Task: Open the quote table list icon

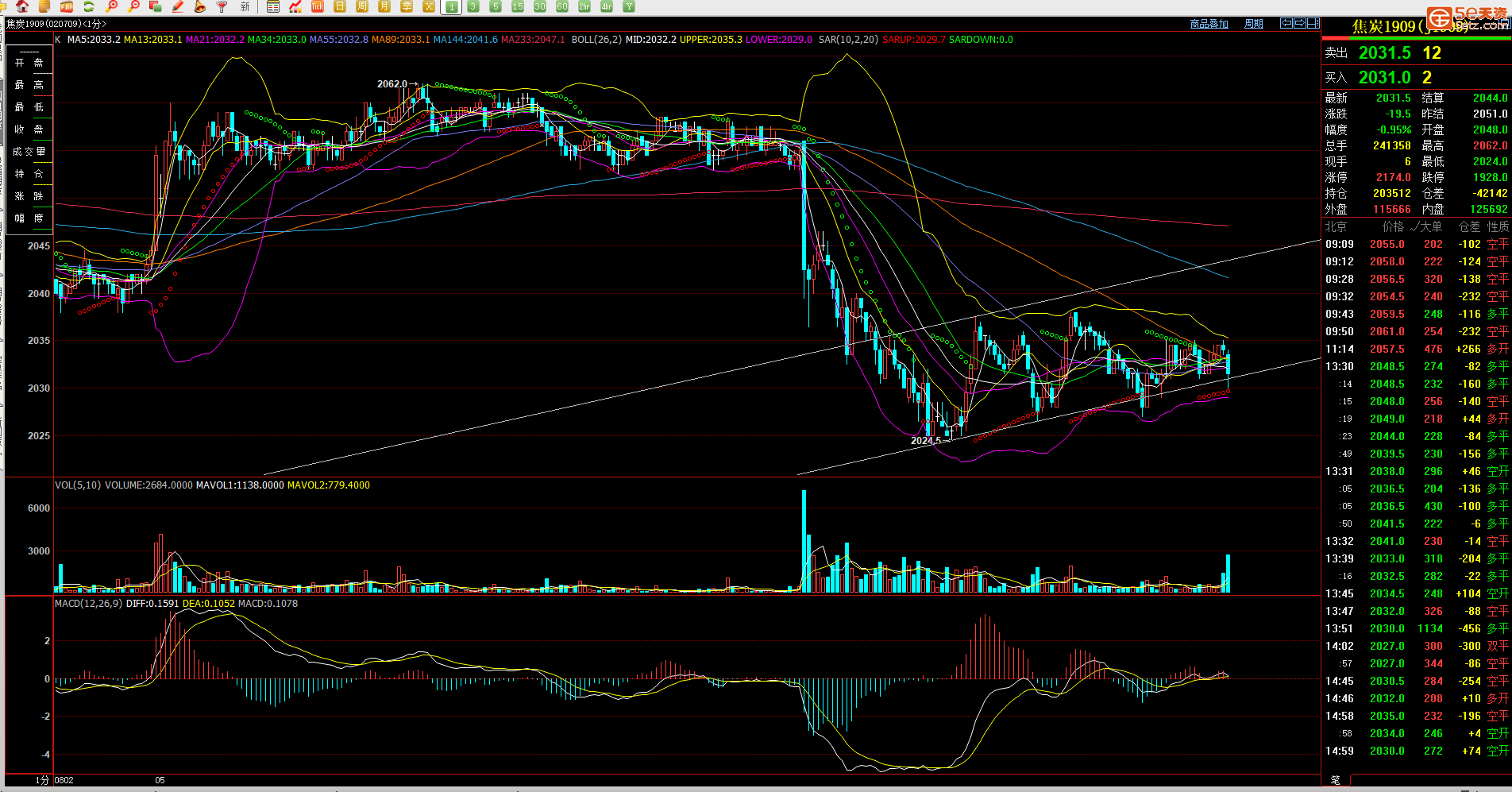Action: pyautogui.click(x=273, y=6)
